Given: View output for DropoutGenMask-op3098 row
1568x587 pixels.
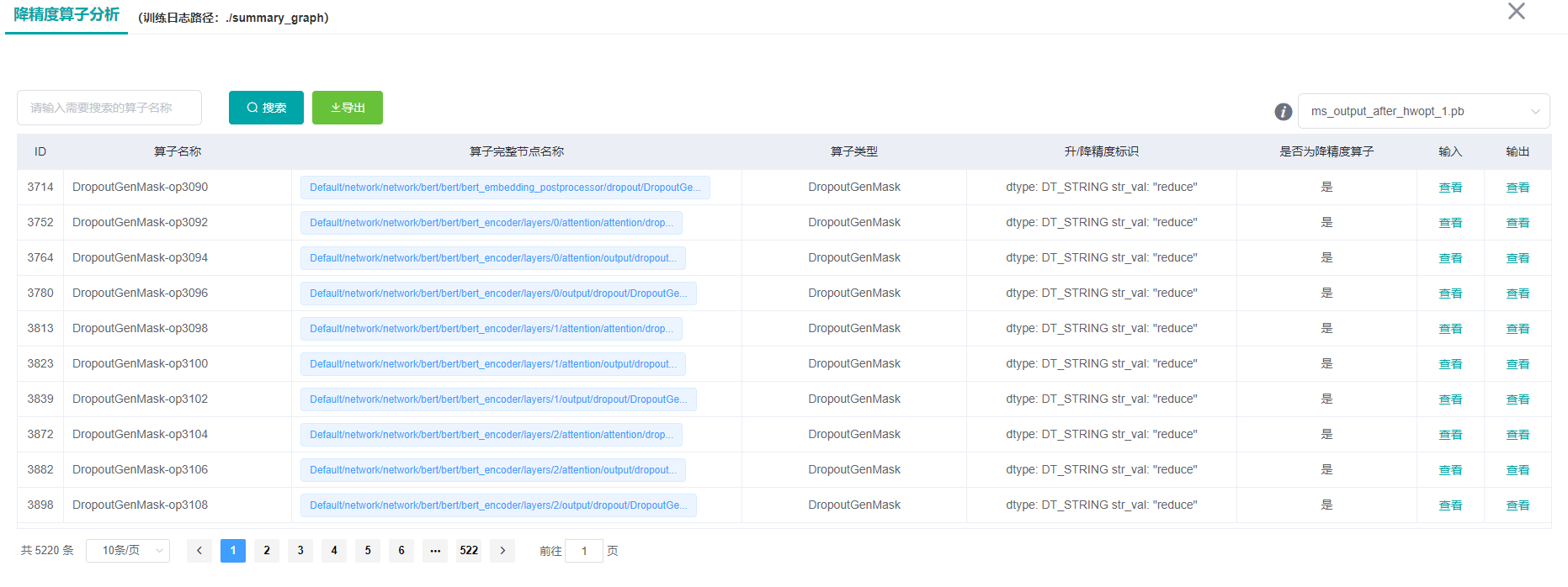Looking at the screenshot, I should click(1518, 329).
